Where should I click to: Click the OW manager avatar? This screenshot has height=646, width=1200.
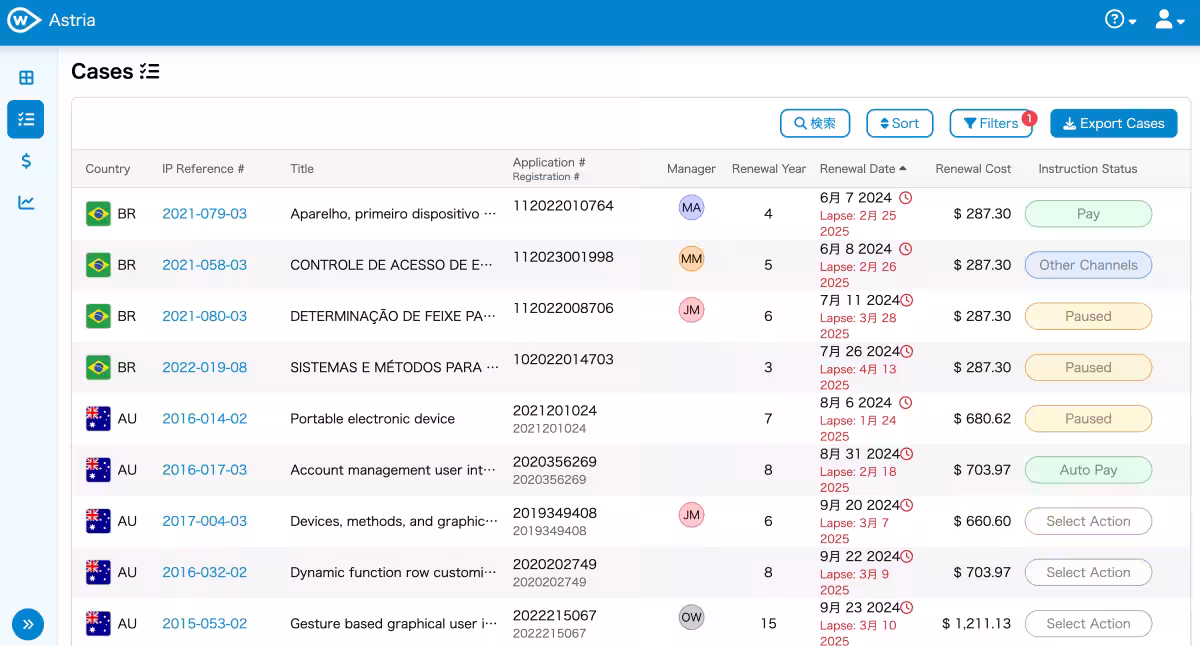click(x=691, y=617)
